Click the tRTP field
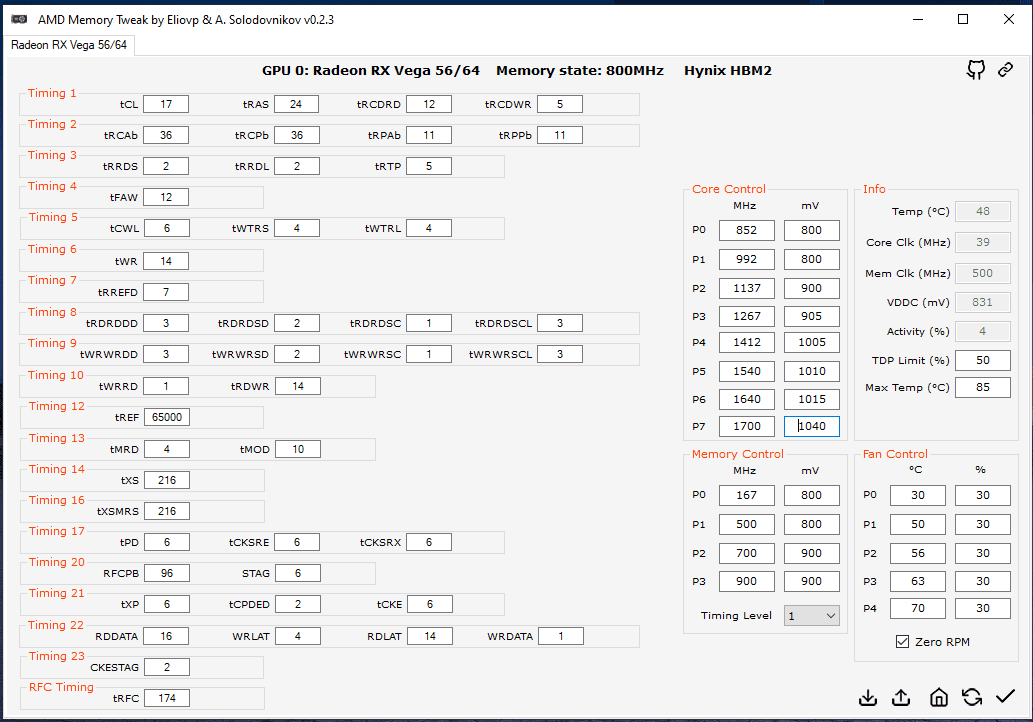Viewport: 1033px width, 722px height. pyautogui.click(x=429, y=166)
